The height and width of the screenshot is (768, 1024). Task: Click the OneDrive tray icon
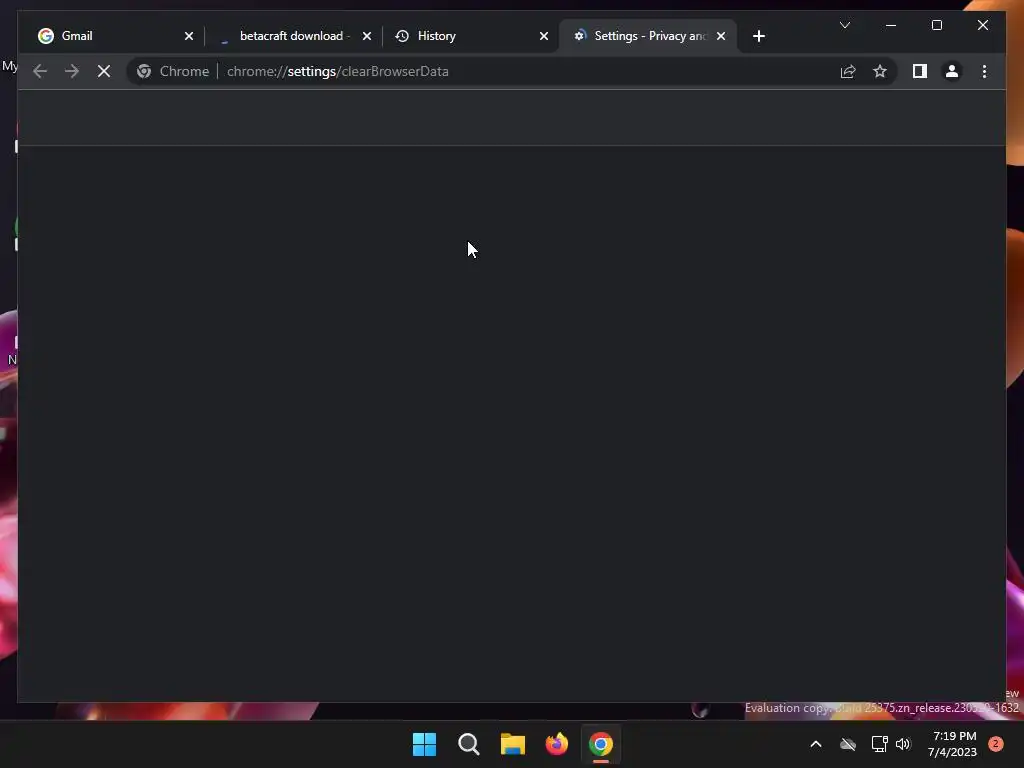coord(848,744)
